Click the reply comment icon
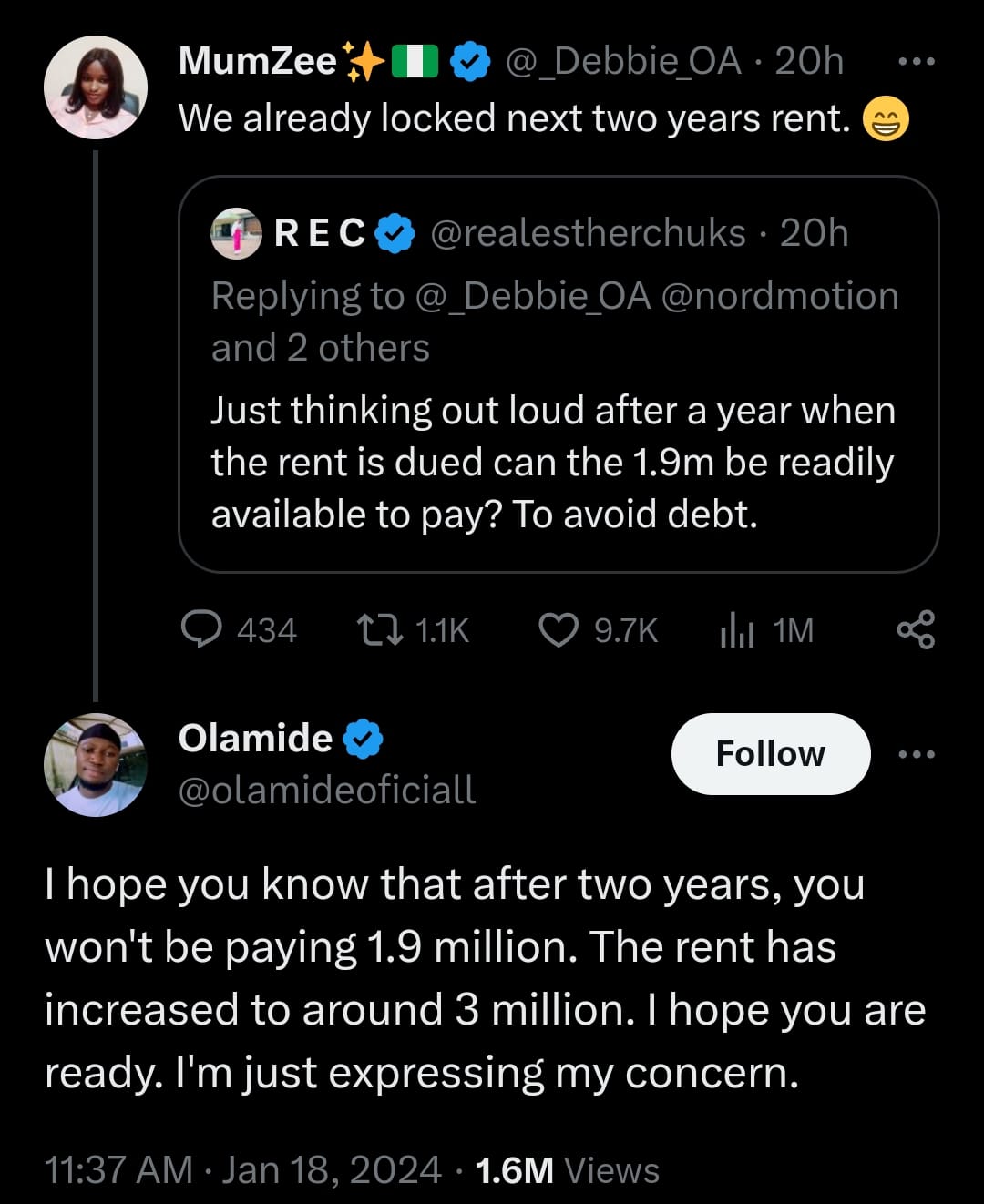984x1204 pixels. pyautogui.click(x=201, y=629)
